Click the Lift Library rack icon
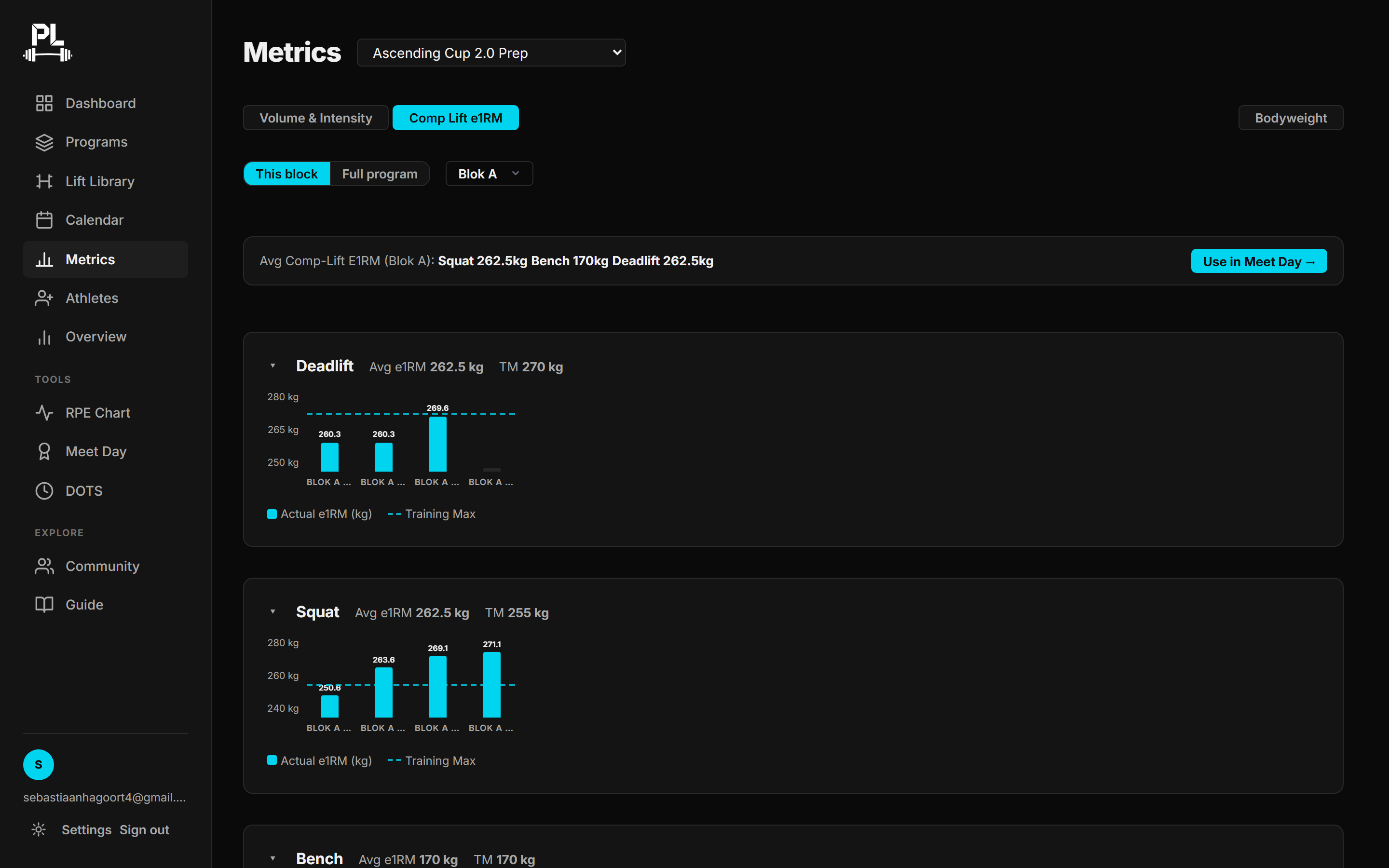1389x868 pixels. [44, 181]
